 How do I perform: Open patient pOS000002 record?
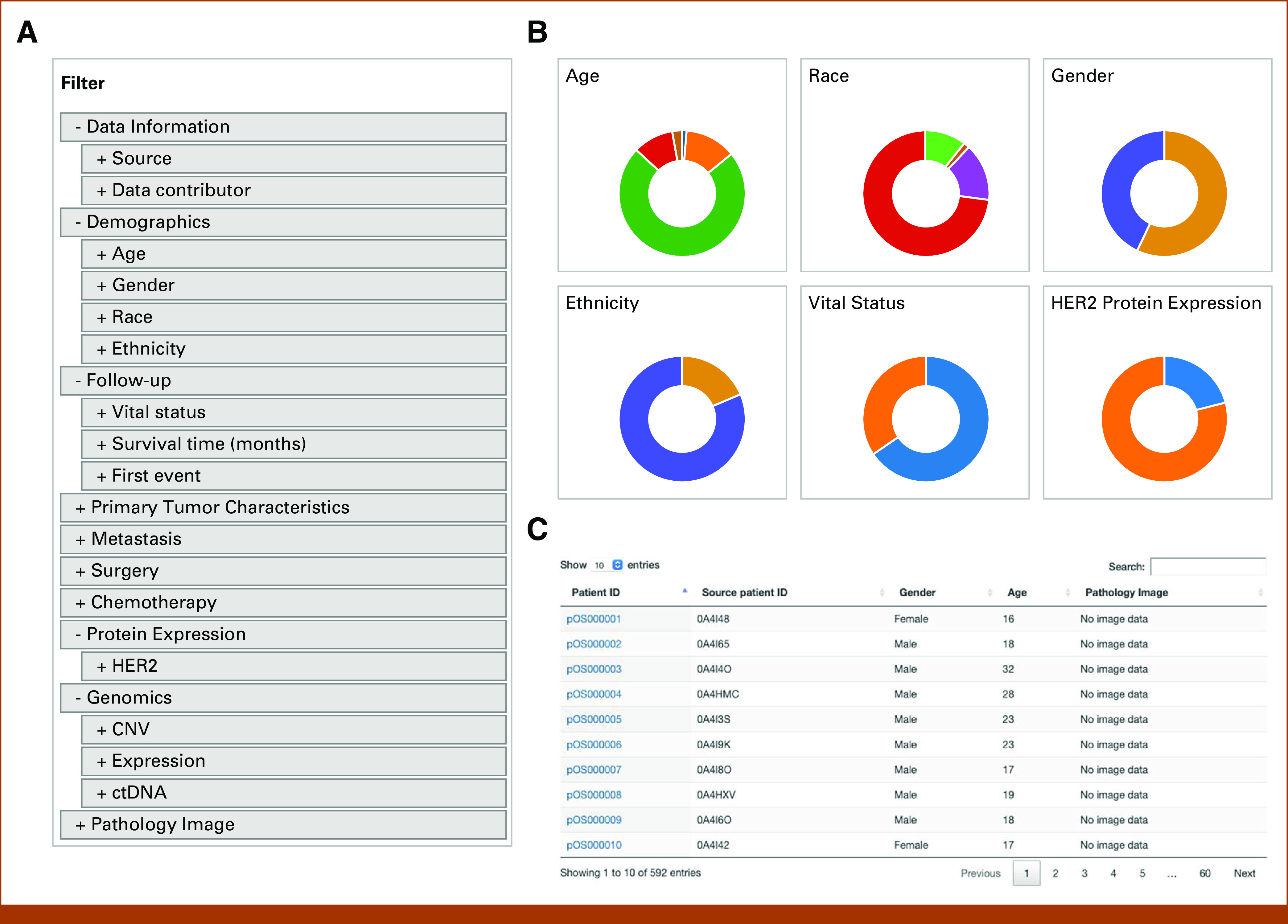point(594,644)
